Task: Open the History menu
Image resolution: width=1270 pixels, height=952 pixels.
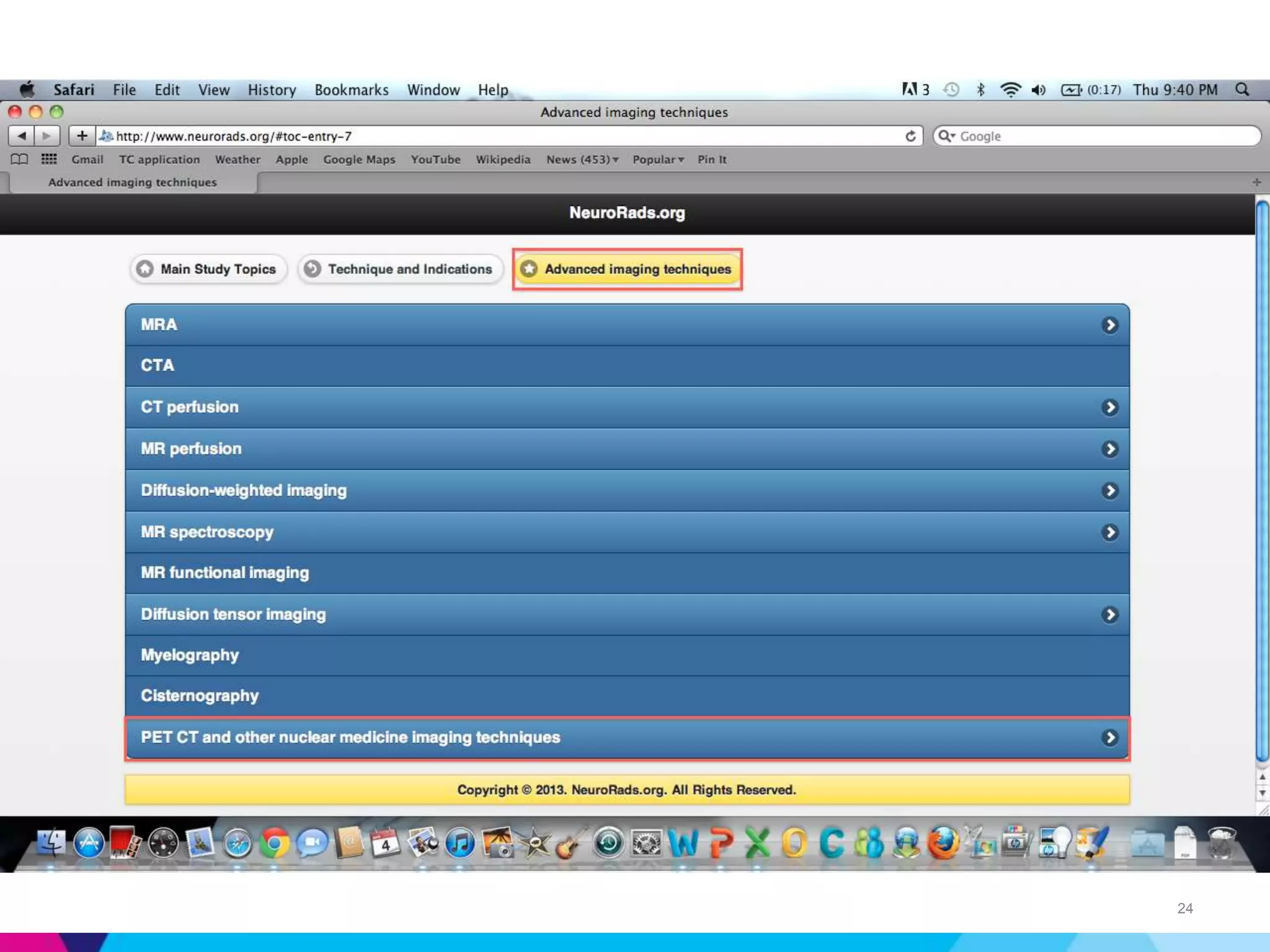Action: pyautogui.click(x=272, y=90)
